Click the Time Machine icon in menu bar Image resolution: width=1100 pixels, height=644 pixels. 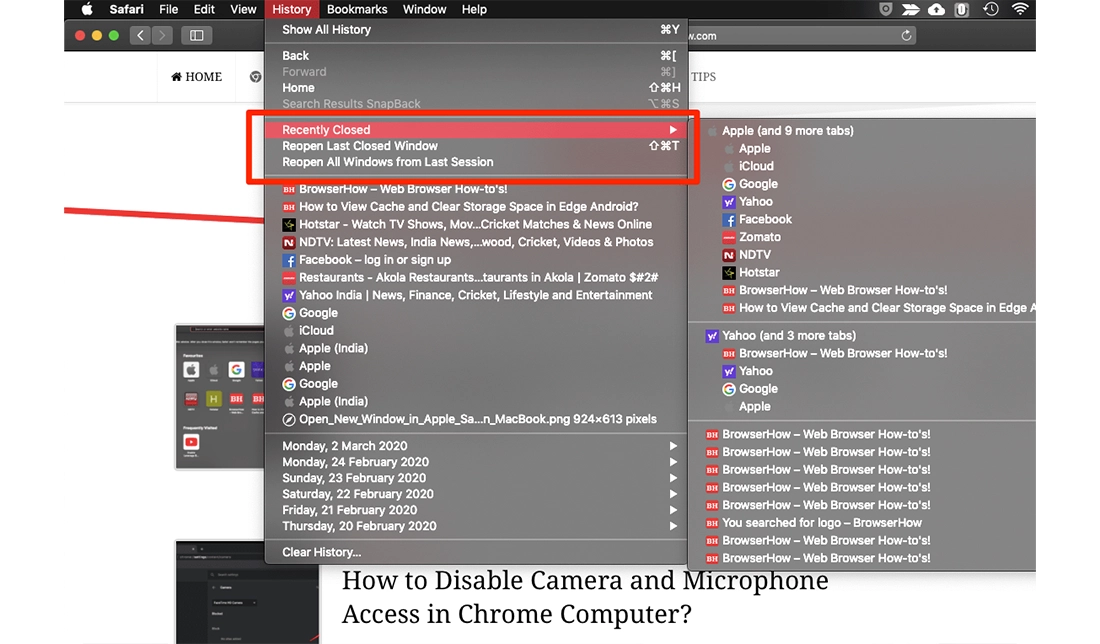(x=990, y=10)
